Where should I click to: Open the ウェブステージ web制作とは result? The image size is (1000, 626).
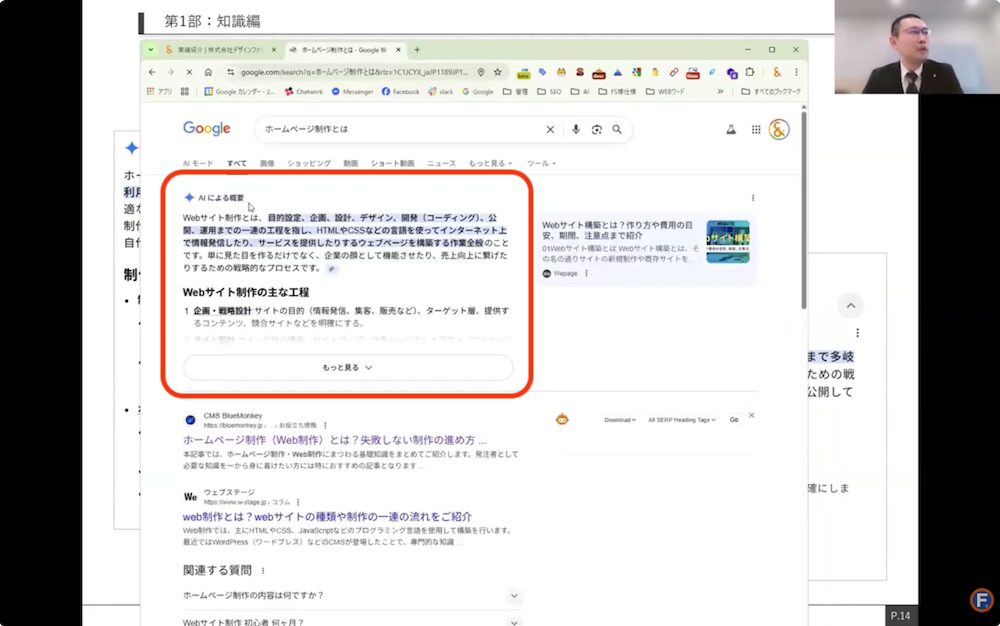[327, 516]
